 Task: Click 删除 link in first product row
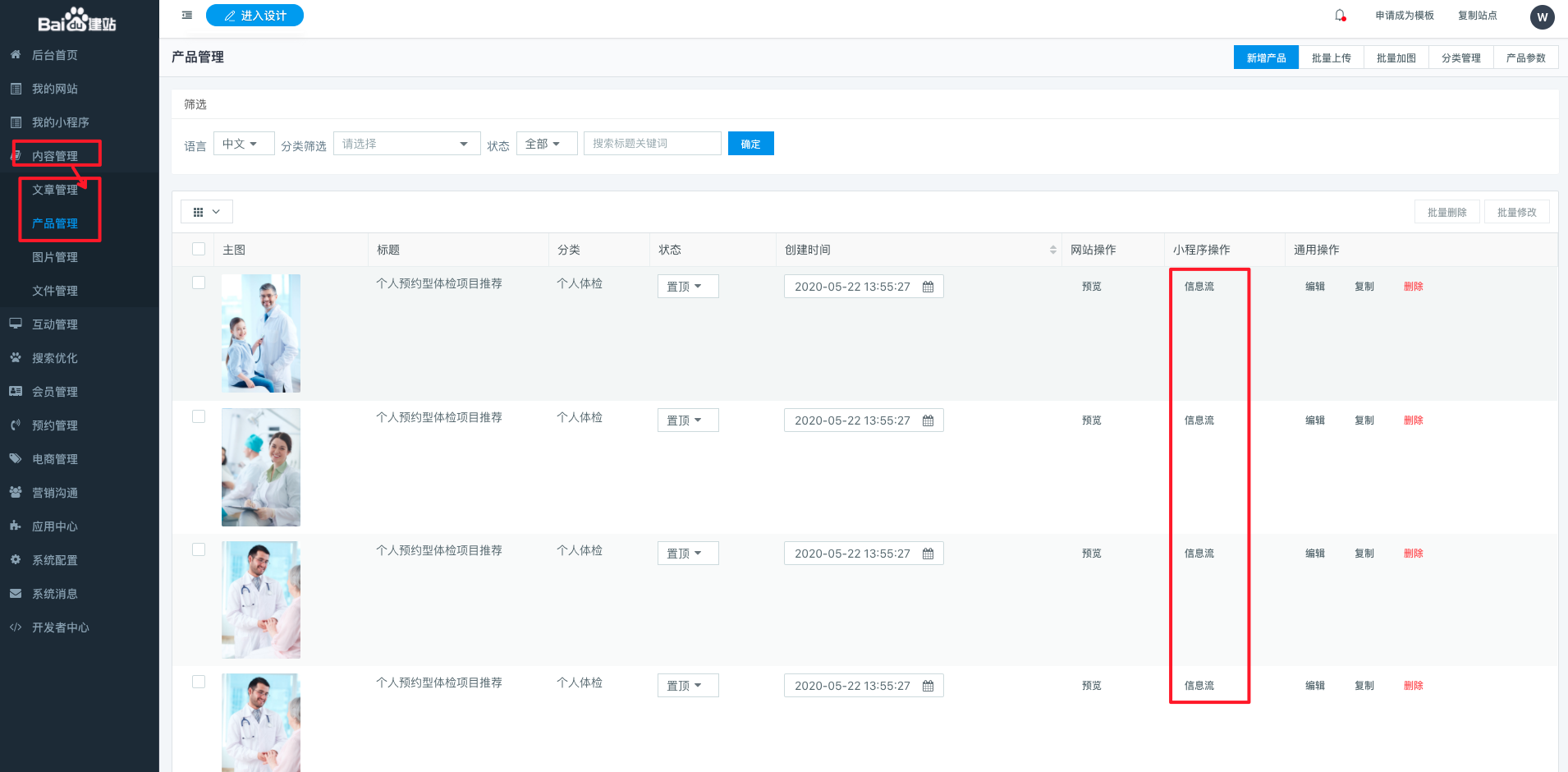coord(1413,287)
